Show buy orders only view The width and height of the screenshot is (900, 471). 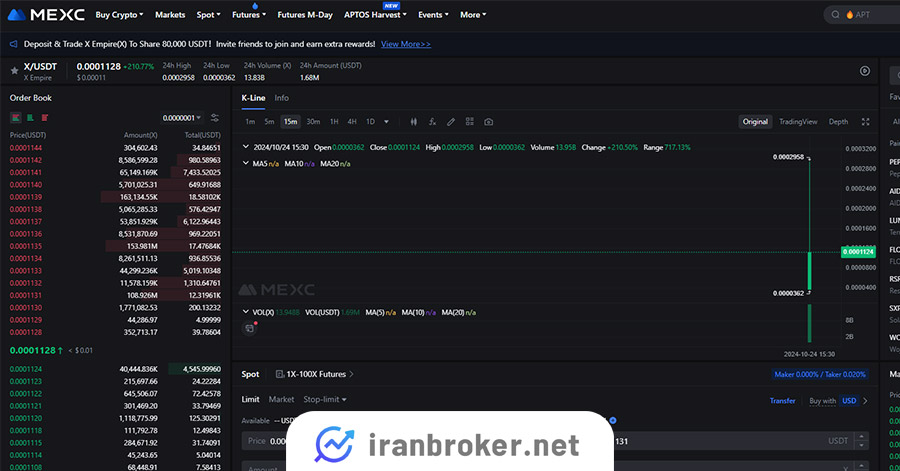point(30,118)
